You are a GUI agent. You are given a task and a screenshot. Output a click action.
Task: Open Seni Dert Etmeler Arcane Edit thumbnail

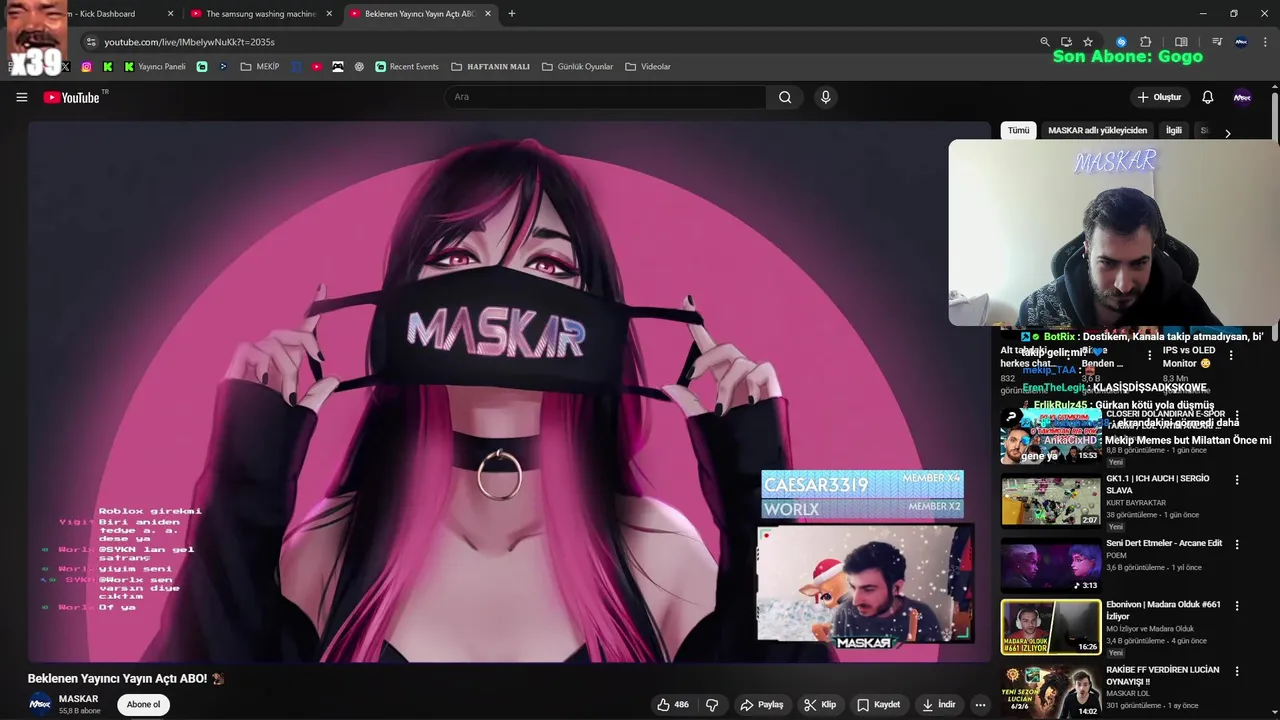(x=1050, y=566)
